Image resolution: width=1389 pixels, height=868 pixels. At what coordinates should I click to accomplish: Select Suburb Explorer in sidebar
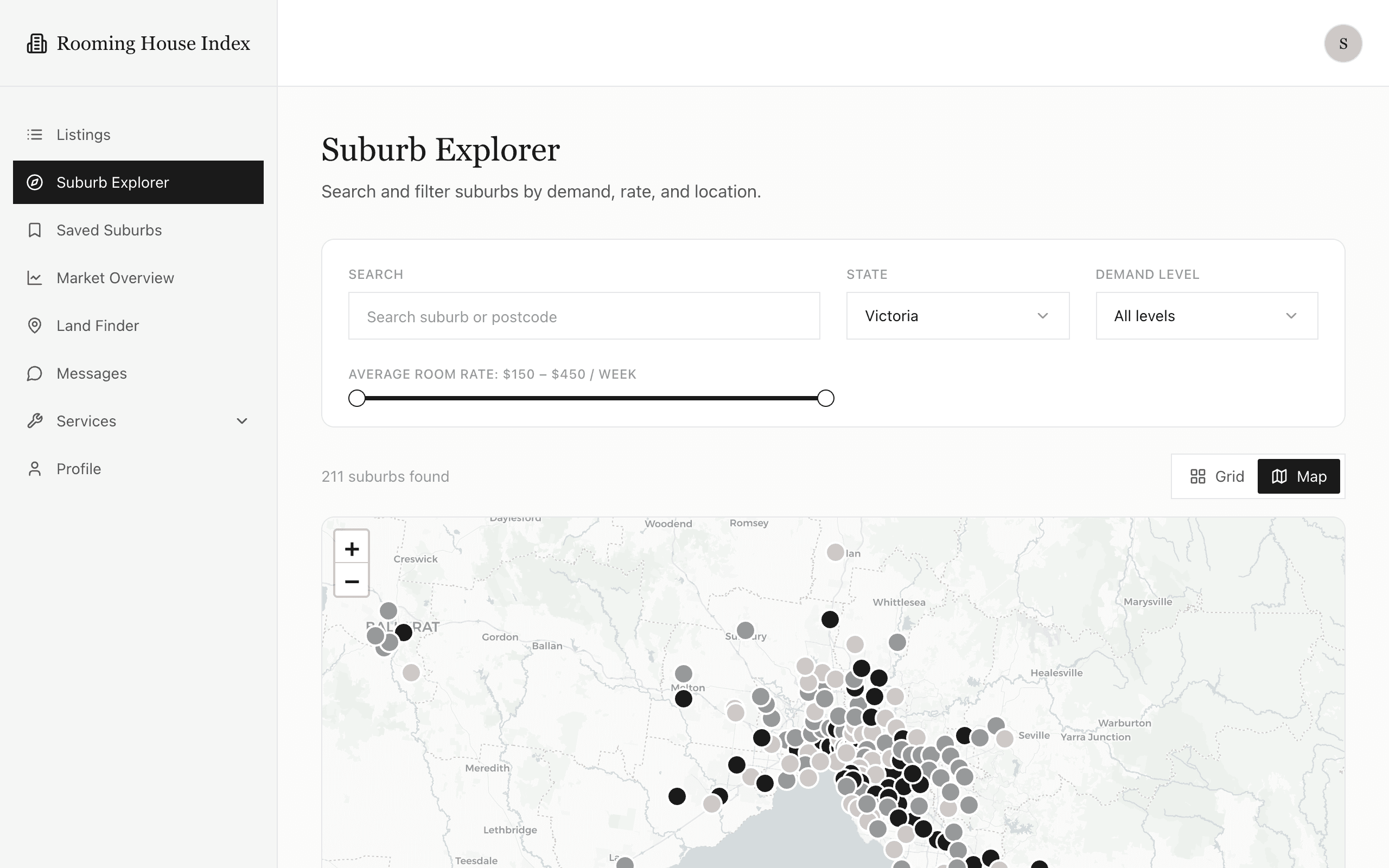(x=138, y=182)
